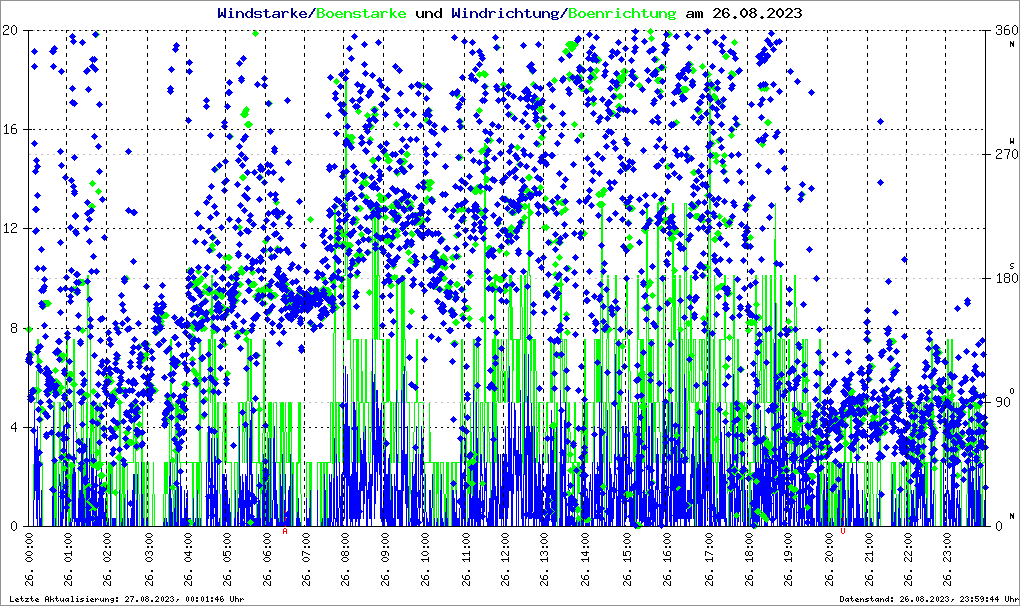Select the green 'Boenrichtung' legend word
This screenshot has height=606, width=1020.
tap(622, 13)
